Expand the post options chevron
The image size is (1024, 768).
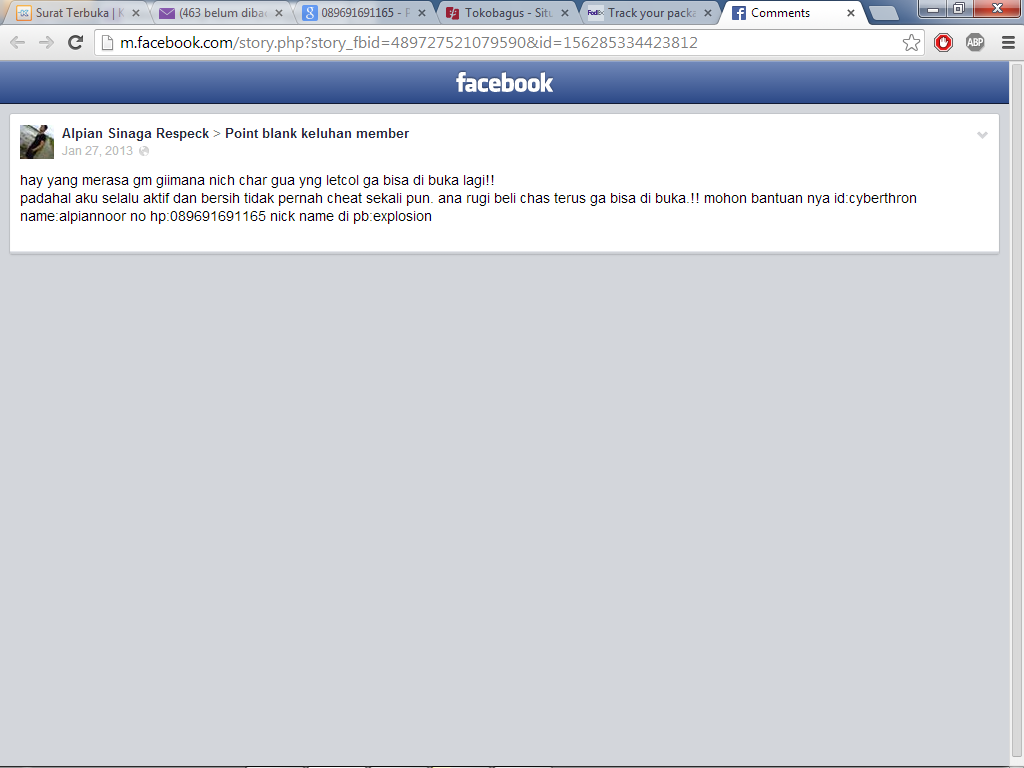pos(982,135)
